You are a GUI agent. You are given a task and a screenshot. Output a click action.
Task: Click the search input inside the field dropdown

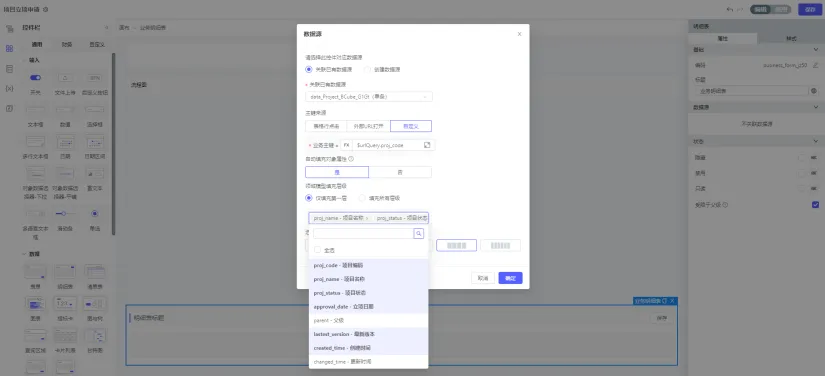tap(363, 233)
